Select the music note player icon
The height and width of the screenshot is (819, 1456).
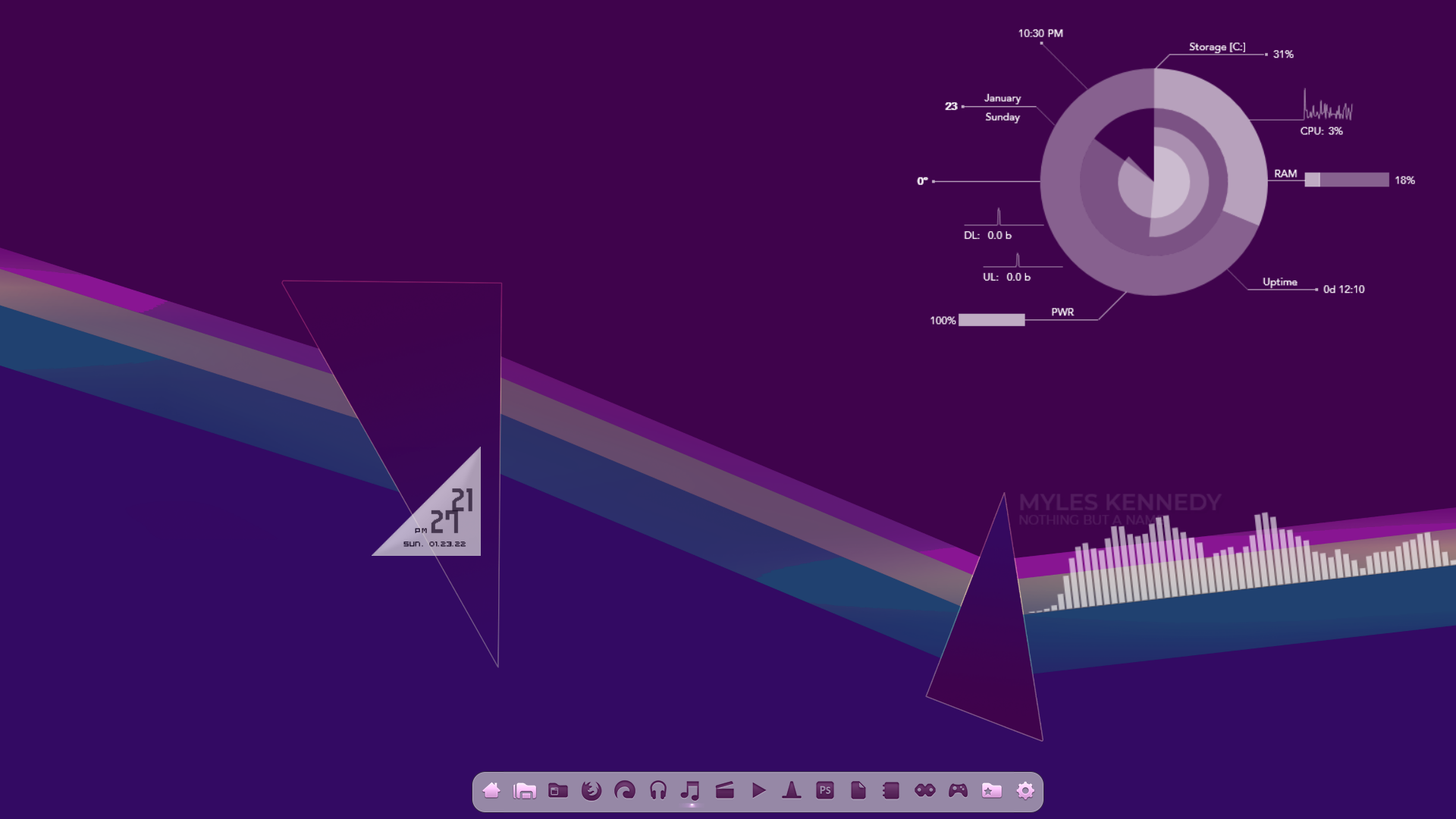click(x=691, y=791)
